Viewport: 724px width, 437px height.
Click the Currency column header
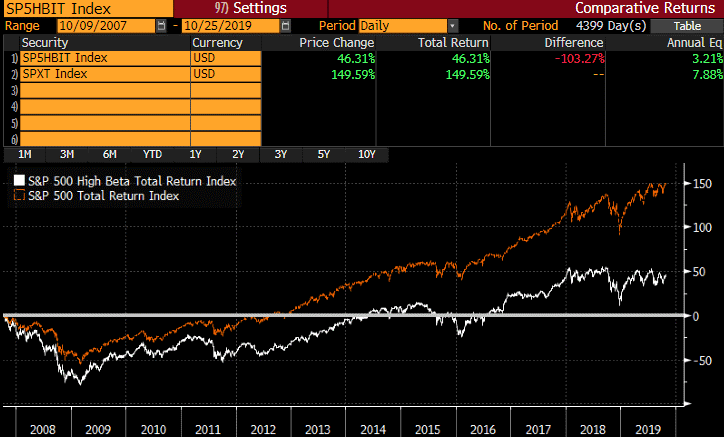(x=217, y=42)
